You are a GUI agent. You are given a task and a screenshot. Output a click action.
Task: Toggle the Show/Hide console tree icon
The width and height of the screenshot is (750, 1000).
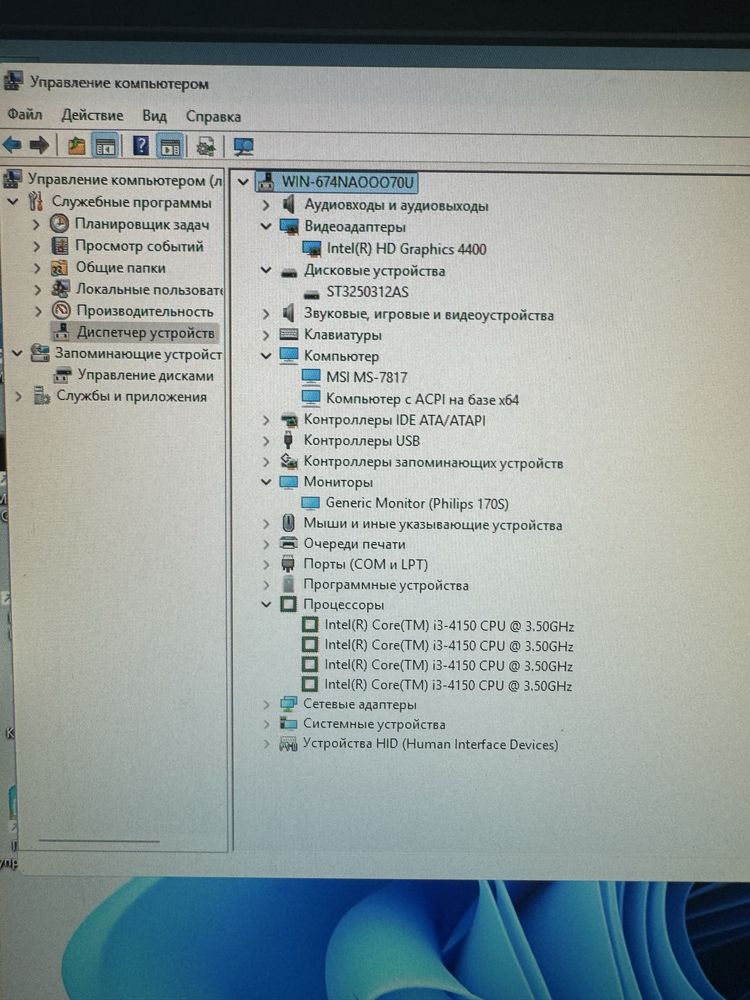[105, 146]
